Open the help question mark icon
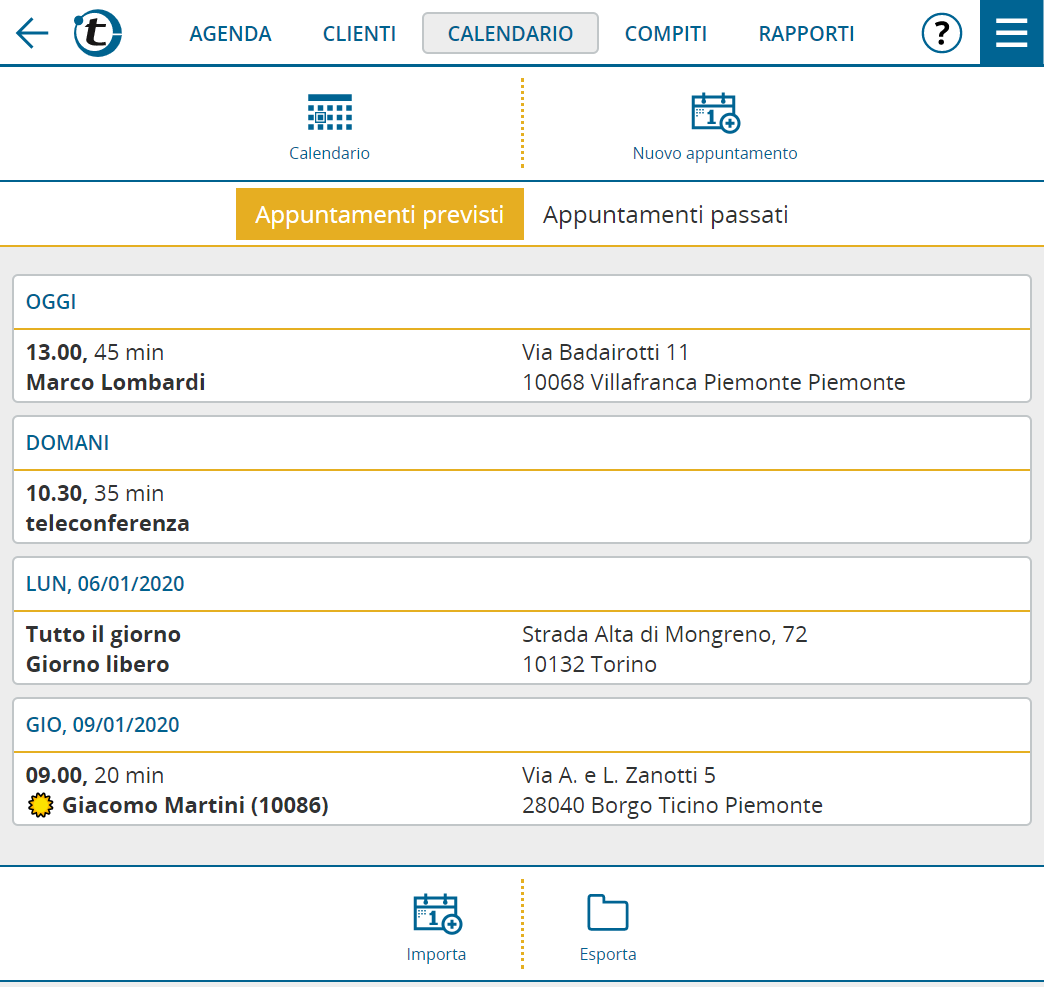This screenshot has height=987, width=1044. (x=941, y=33)
